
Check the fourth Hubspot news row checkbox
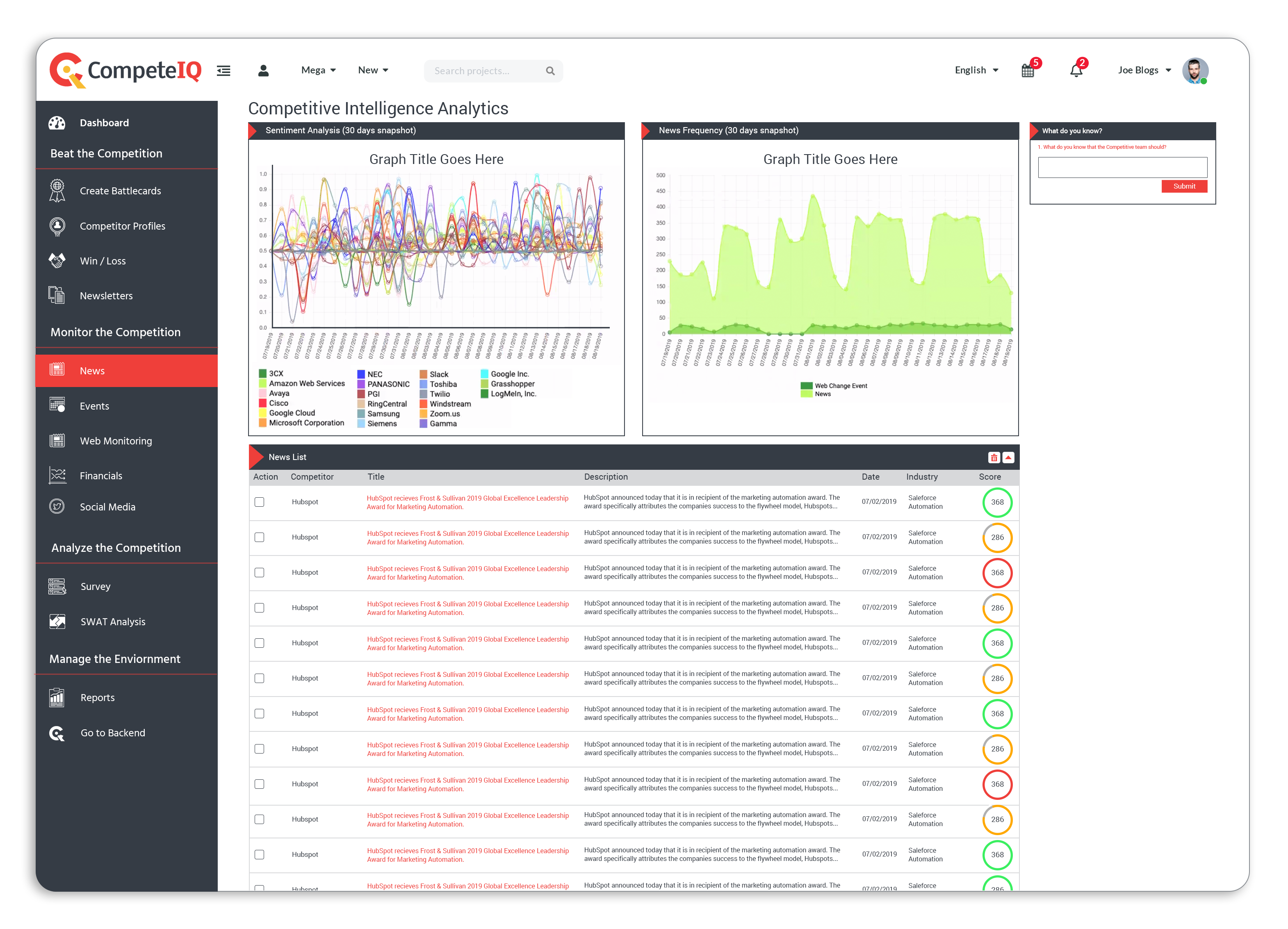[260, 608]
